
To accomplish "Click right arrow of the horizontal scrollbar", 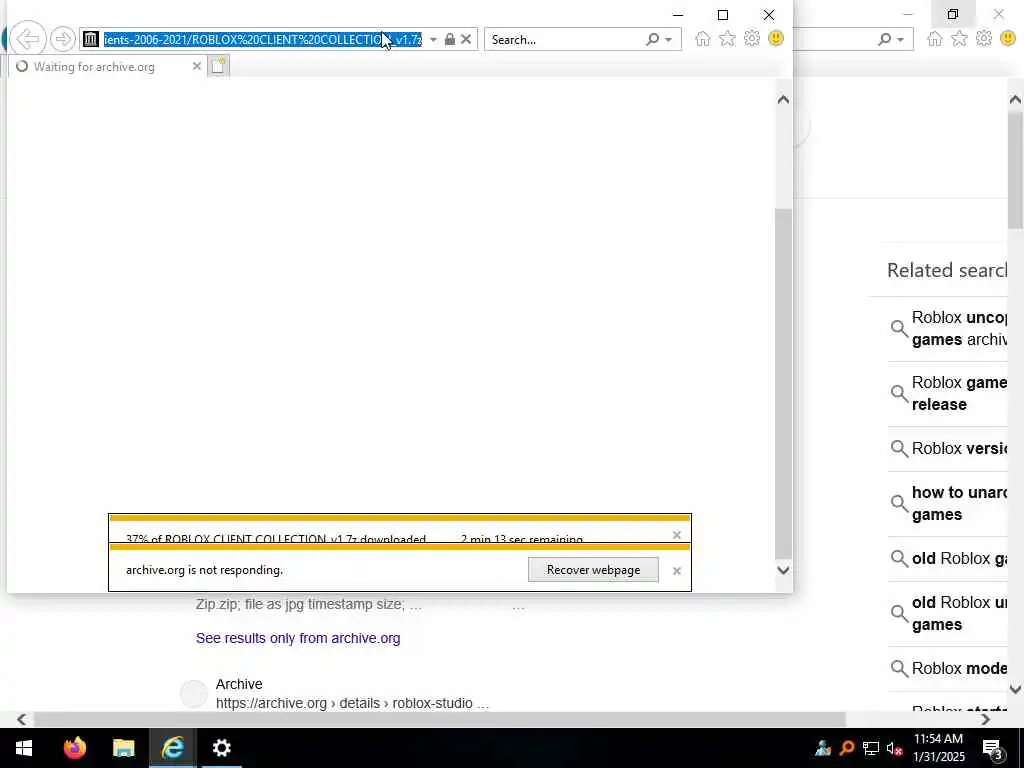I will (985, 719).
